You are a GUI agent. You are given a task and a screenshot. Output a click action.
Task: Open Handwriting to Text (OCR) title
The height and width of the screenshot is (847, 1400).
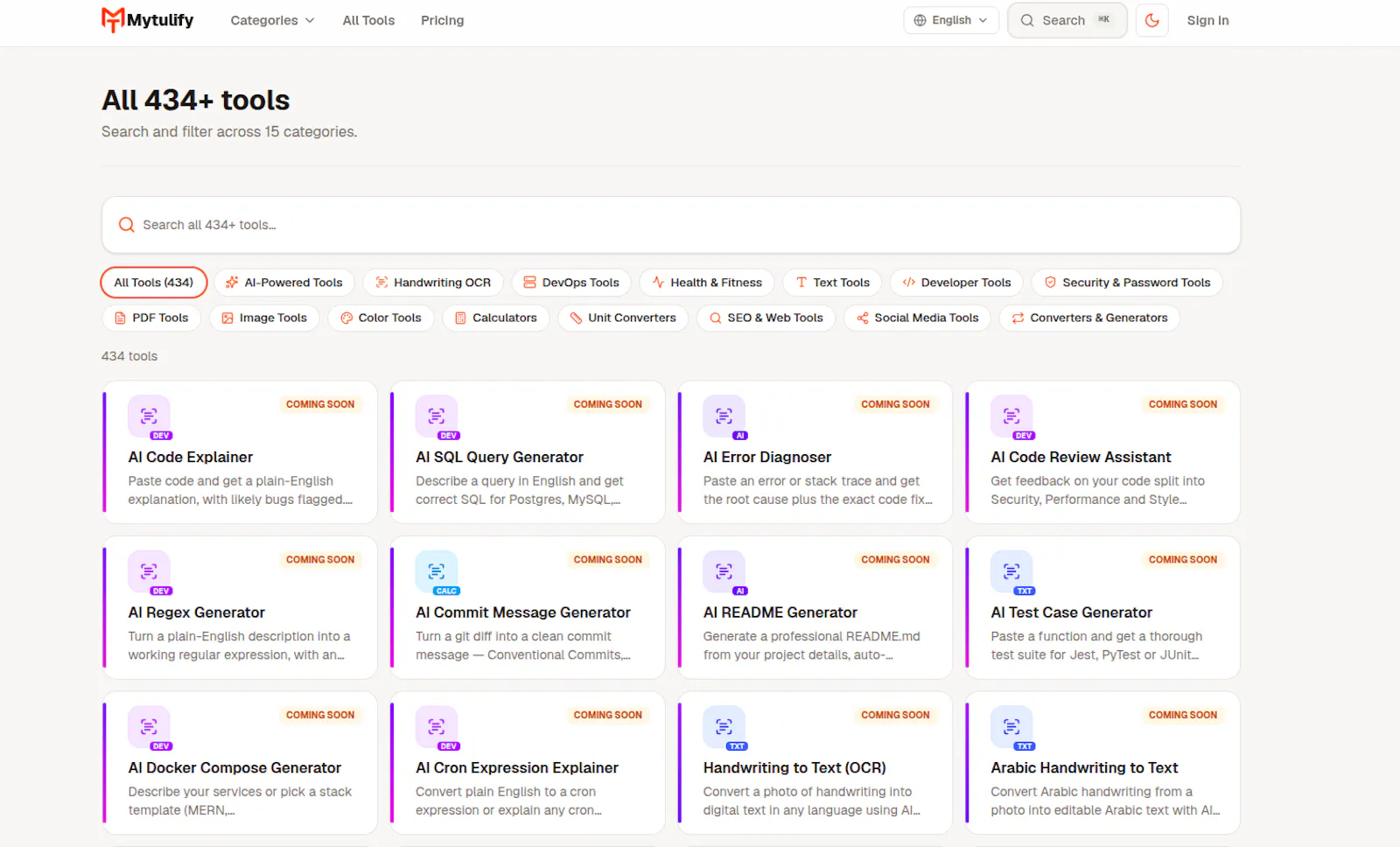794,767
